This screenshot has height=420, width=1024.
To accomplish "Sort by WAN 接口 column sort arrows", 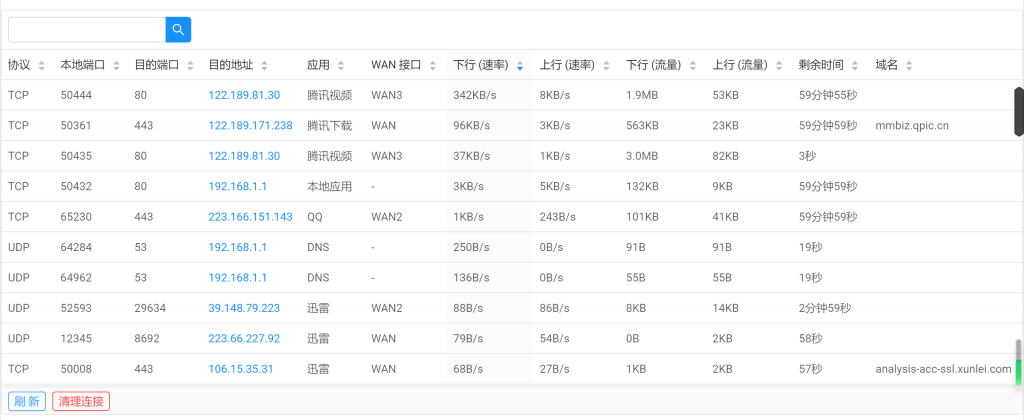I will point(433,65).
